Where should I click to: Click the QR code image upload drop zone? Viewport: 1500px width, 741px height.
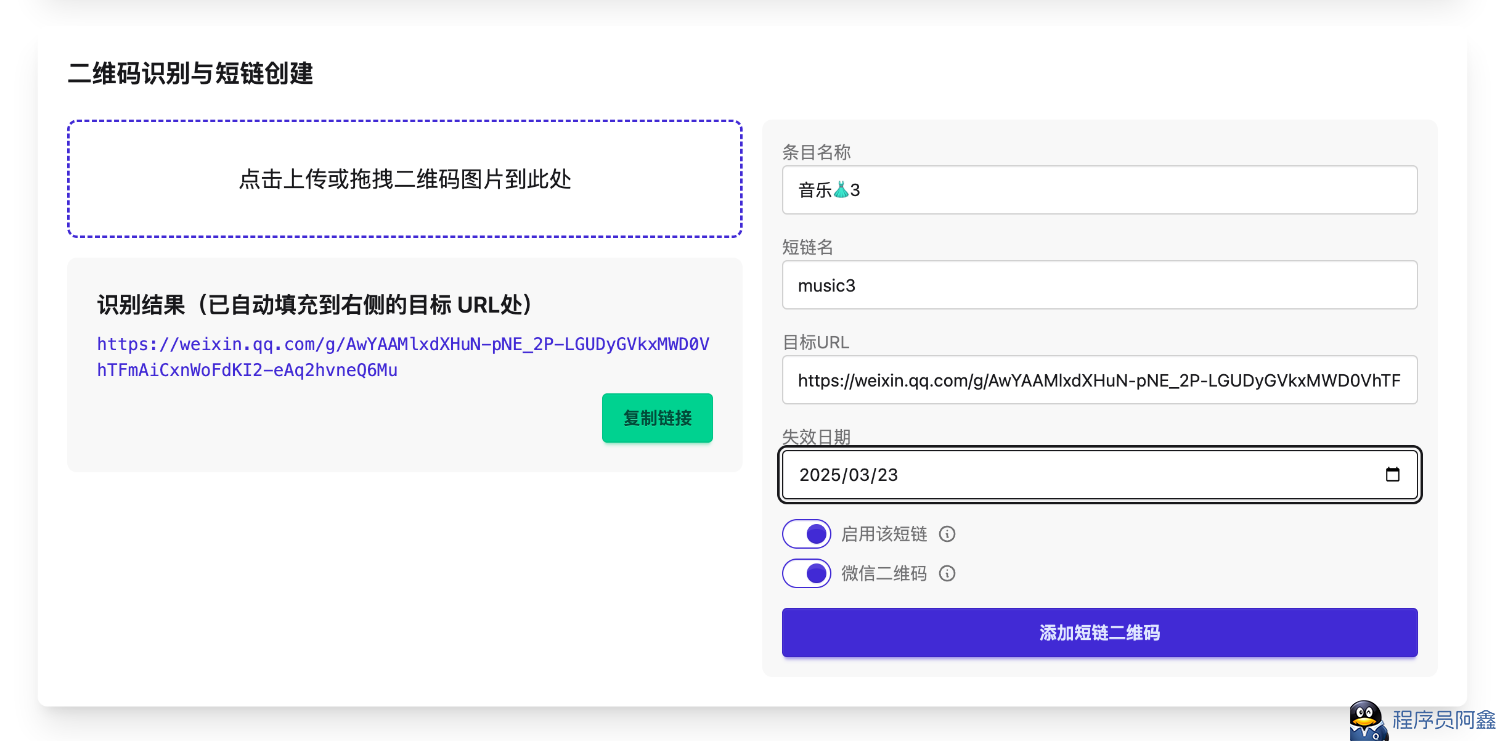click(405, 179)
